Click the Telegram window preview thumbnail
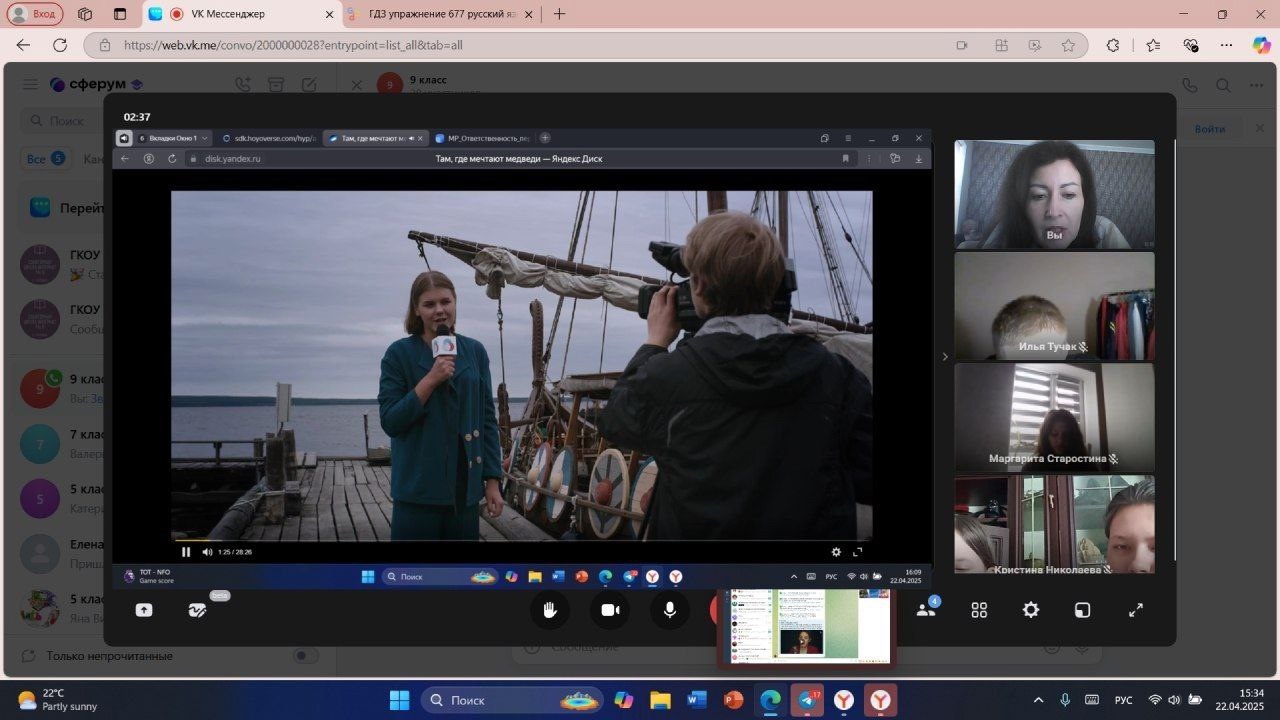 coord(808,626)
